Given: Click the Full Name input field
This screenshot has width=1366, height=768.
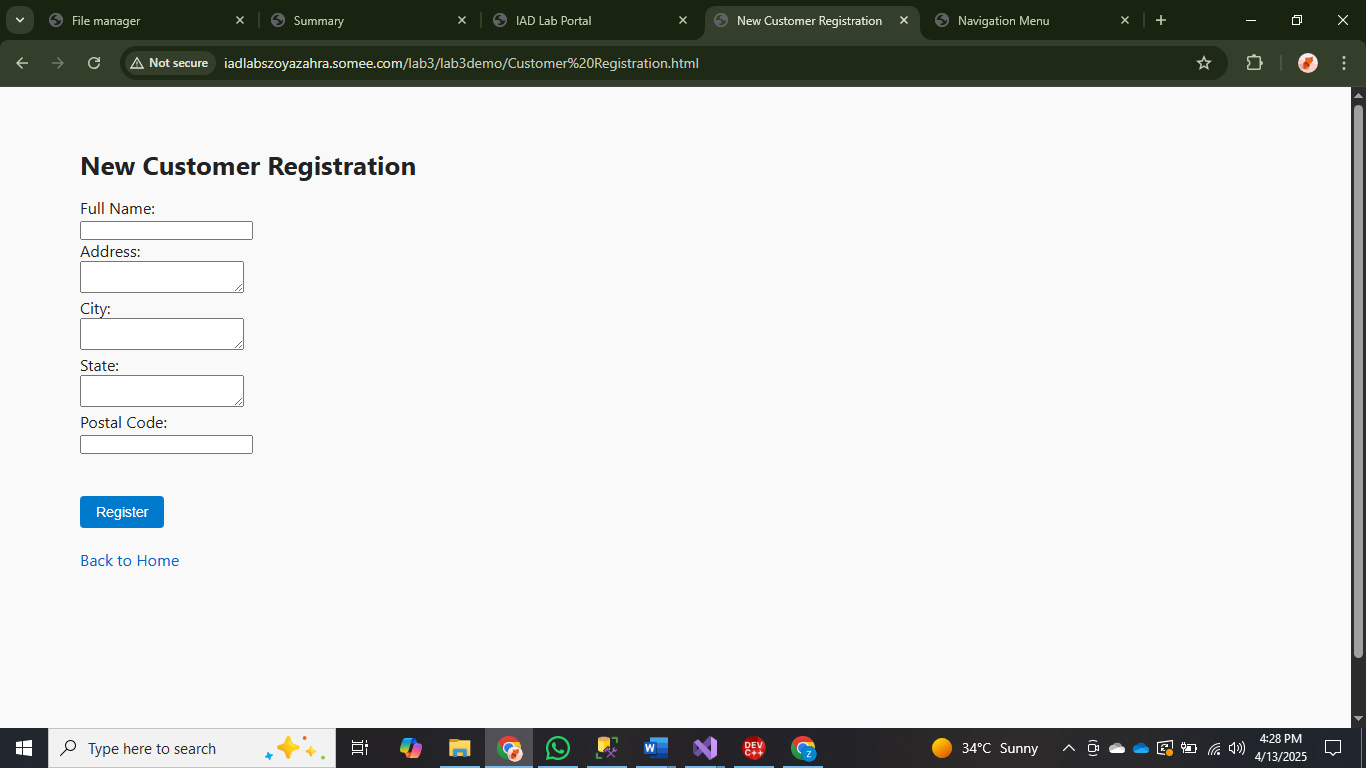Looking at the screenshot, I should [166, 230].
